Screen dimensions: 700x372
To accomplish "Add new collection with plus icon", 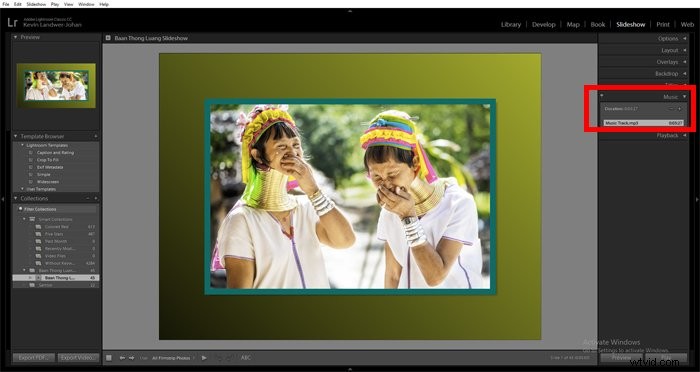I will point(96,198).
